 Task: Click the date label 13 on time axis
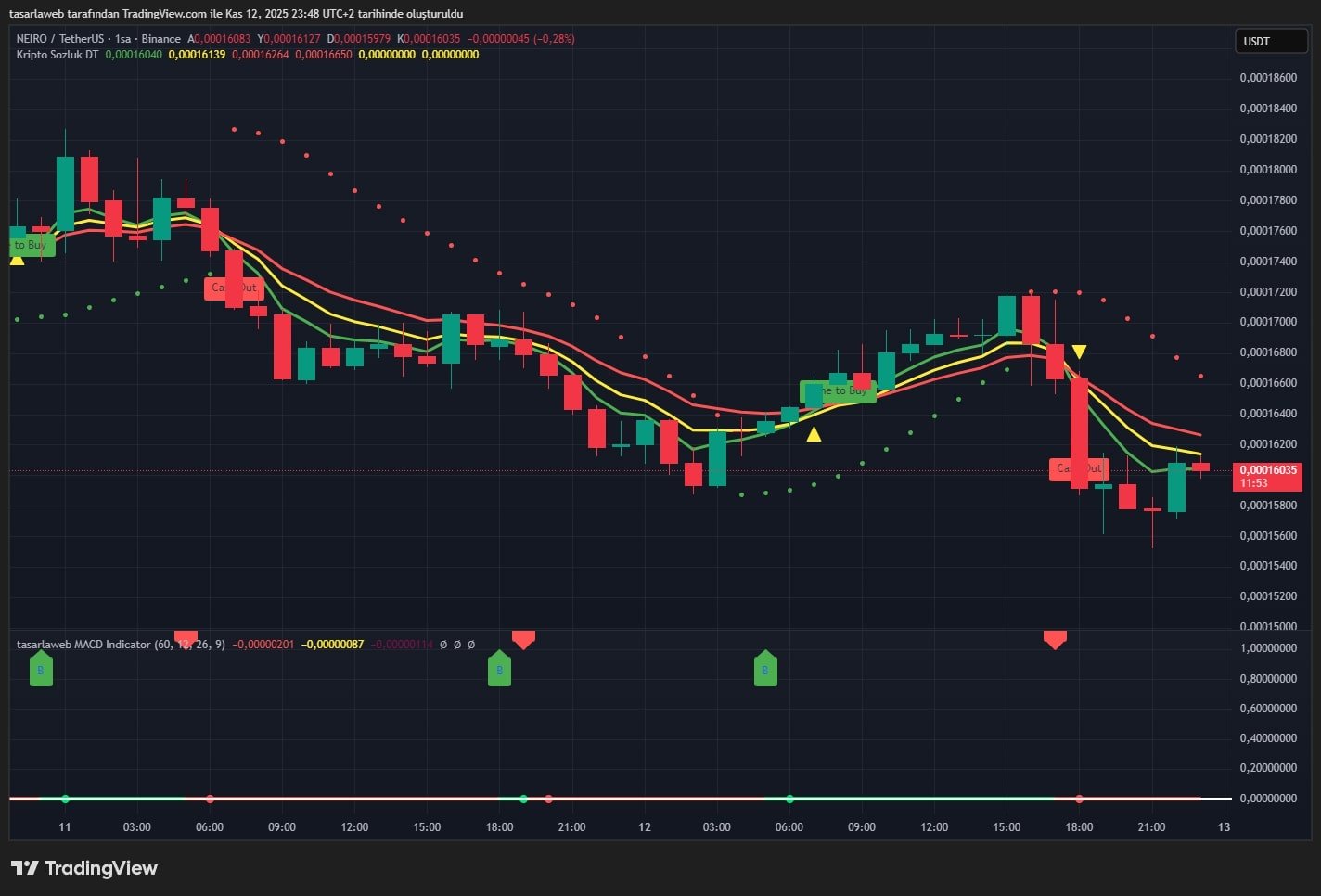(1224, 827)
